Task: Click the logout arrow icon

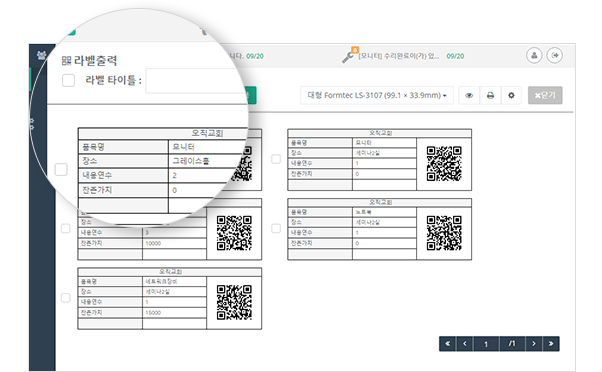Action: click(x=554, y=56)
